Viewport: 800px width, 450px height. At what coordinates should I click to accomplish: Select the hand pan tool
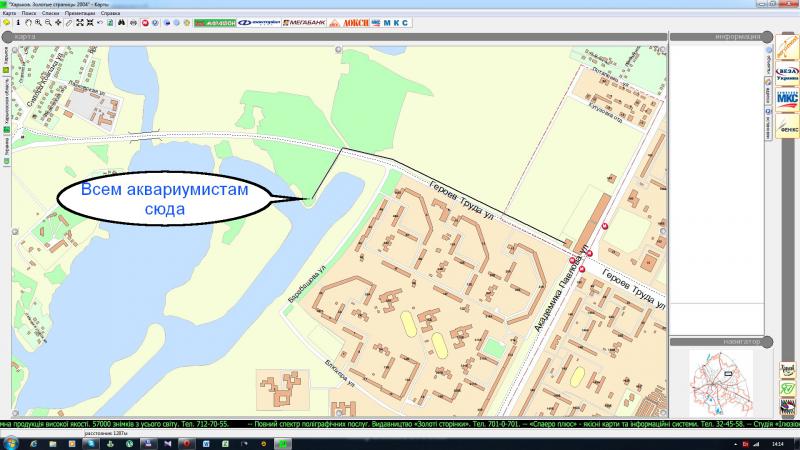pyautogui.click(x=28, y=22)
